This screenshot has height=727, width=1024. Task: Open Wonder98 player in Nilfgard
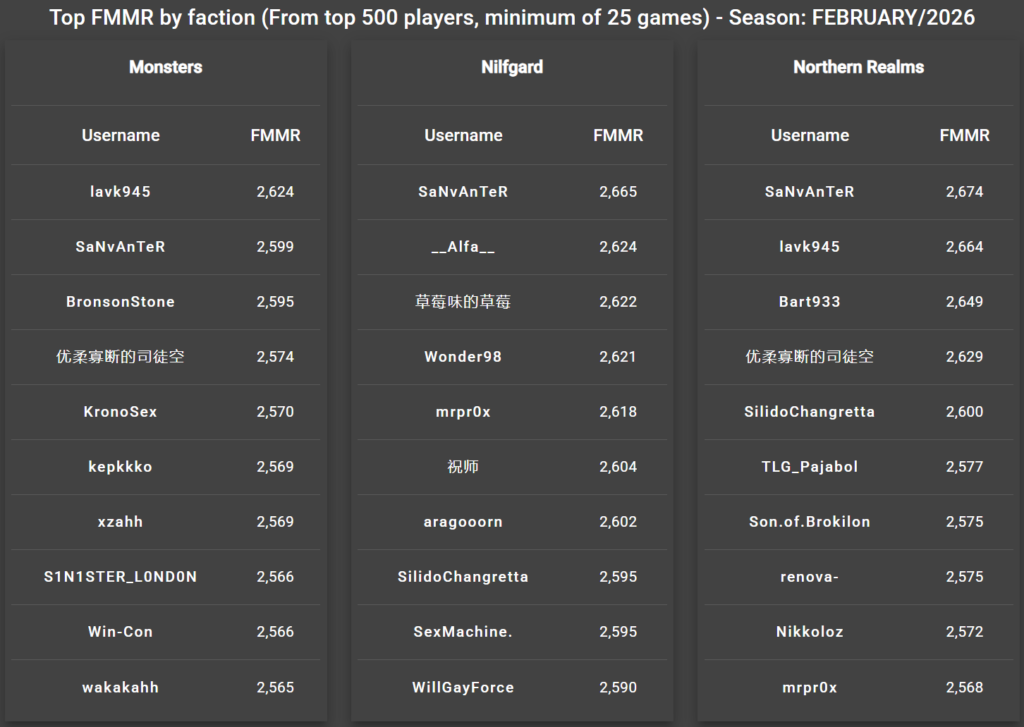(x=463, y=356)
